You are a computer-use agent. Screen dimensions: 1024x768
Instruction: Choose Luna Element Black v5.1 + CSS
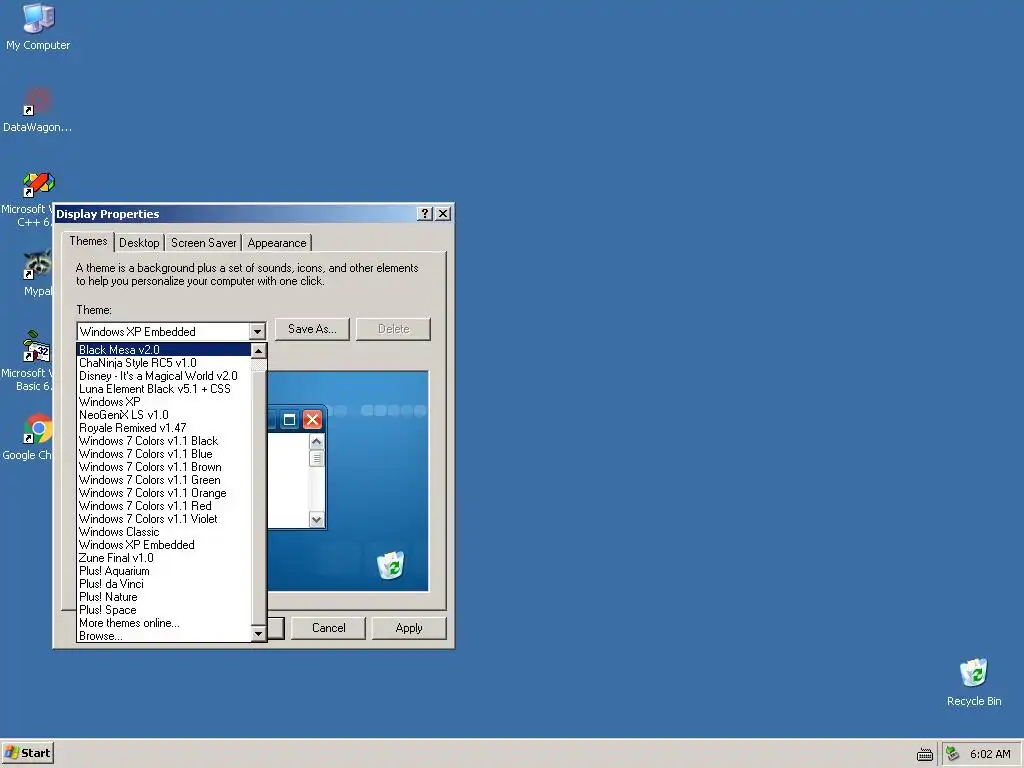[x=163, y=389]
